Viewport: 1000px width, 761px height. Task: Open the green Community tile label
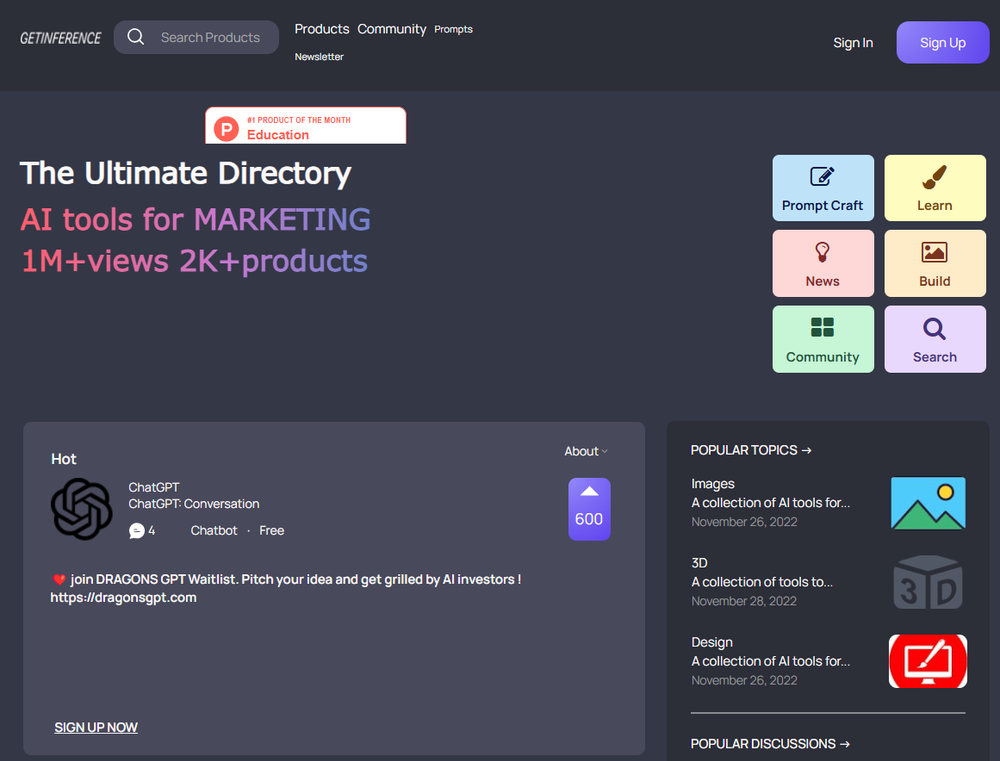(822, 357)
